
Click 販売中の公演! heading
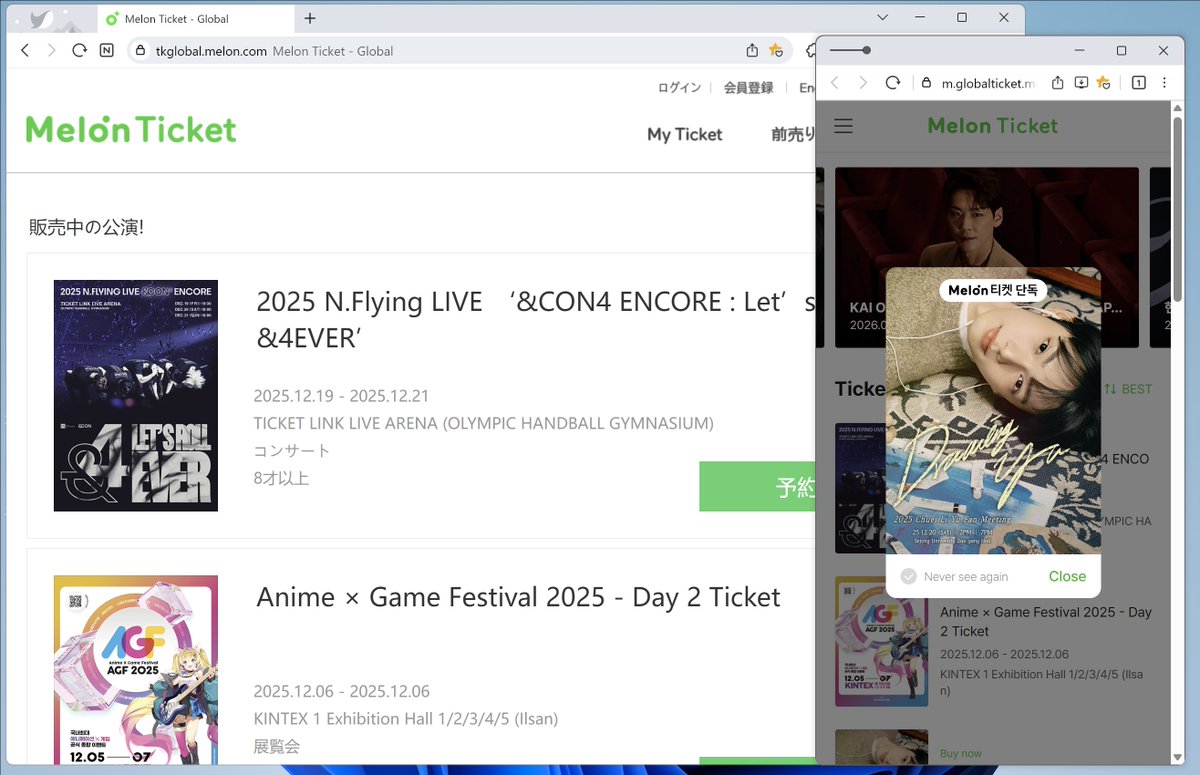(x=86, y=227)
